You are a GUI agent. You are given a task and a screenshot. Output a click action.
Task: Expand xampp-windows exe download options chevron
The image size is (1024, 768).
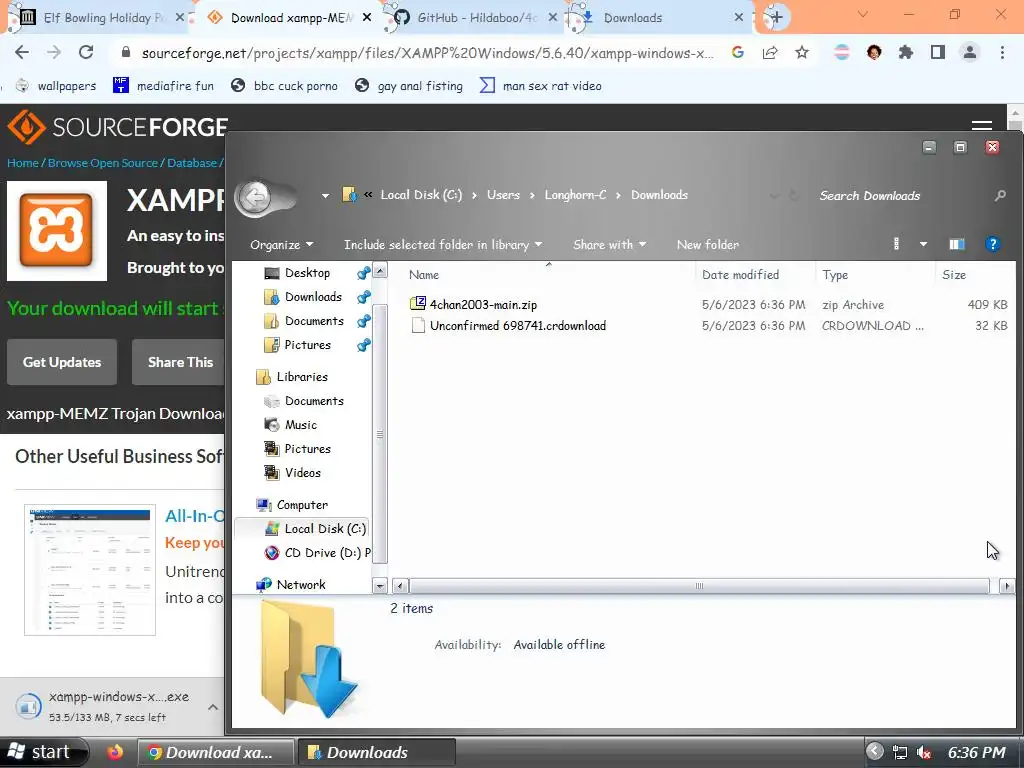click(213, 707)
